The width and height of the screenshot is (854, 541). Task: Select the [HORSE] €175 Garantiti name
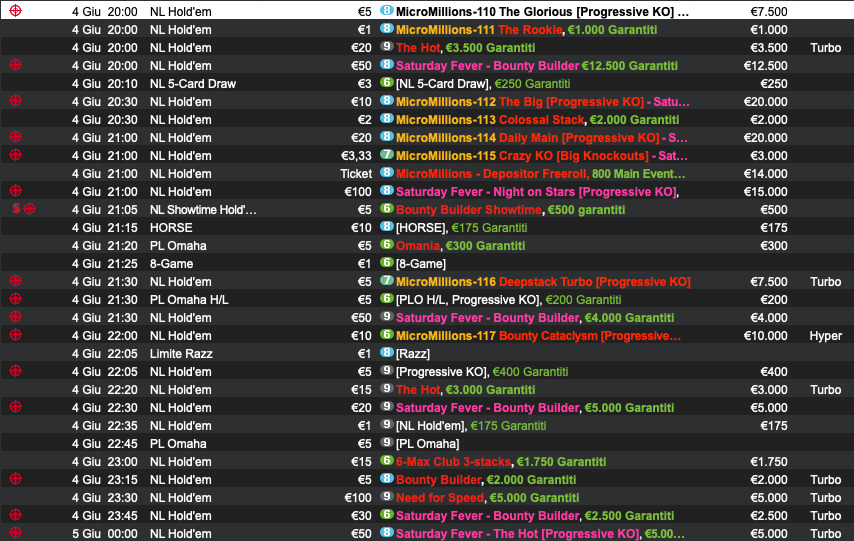[461, 228]
